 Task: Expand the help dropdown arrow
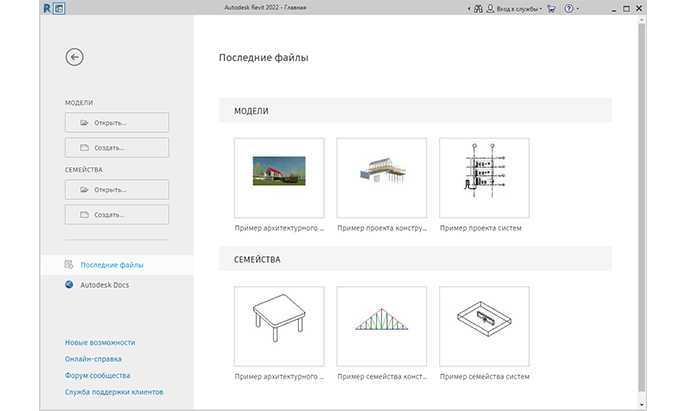tap(578, 9)
